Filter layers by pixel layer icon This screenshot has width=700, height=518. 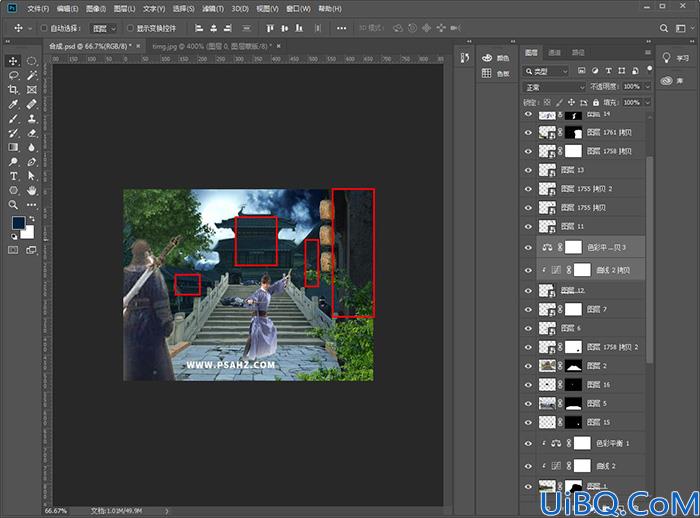[x=581, y=71]
